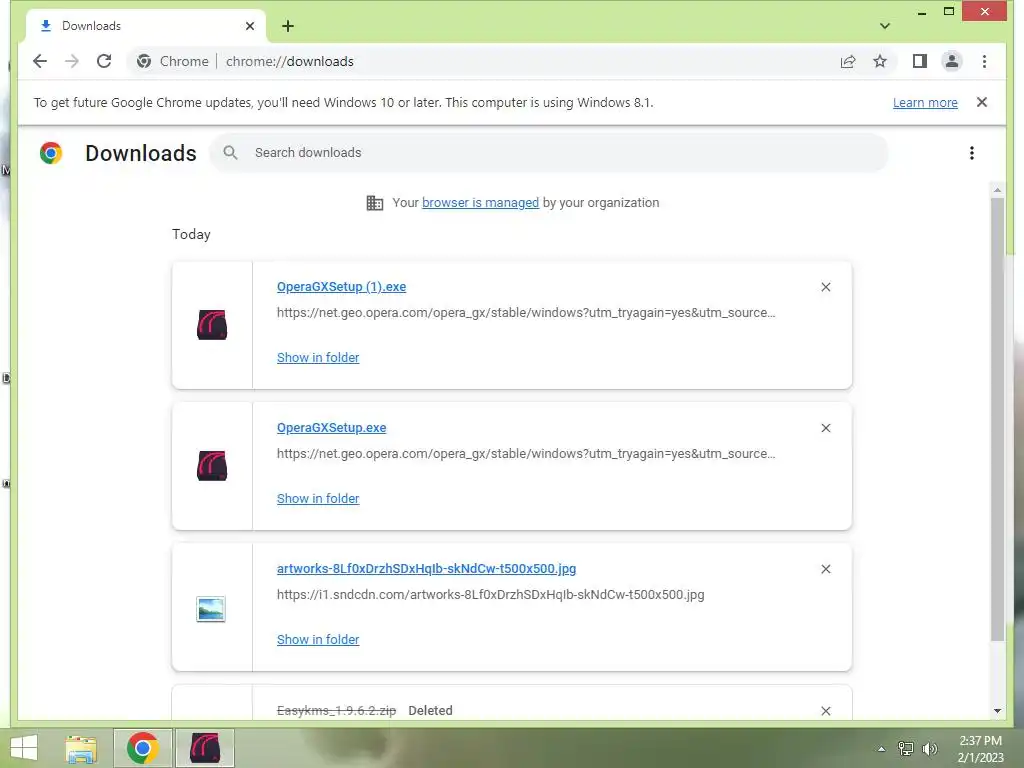The image size is (1024, 768).
Task: Open the volume tray icon
Action: point(930,749)
